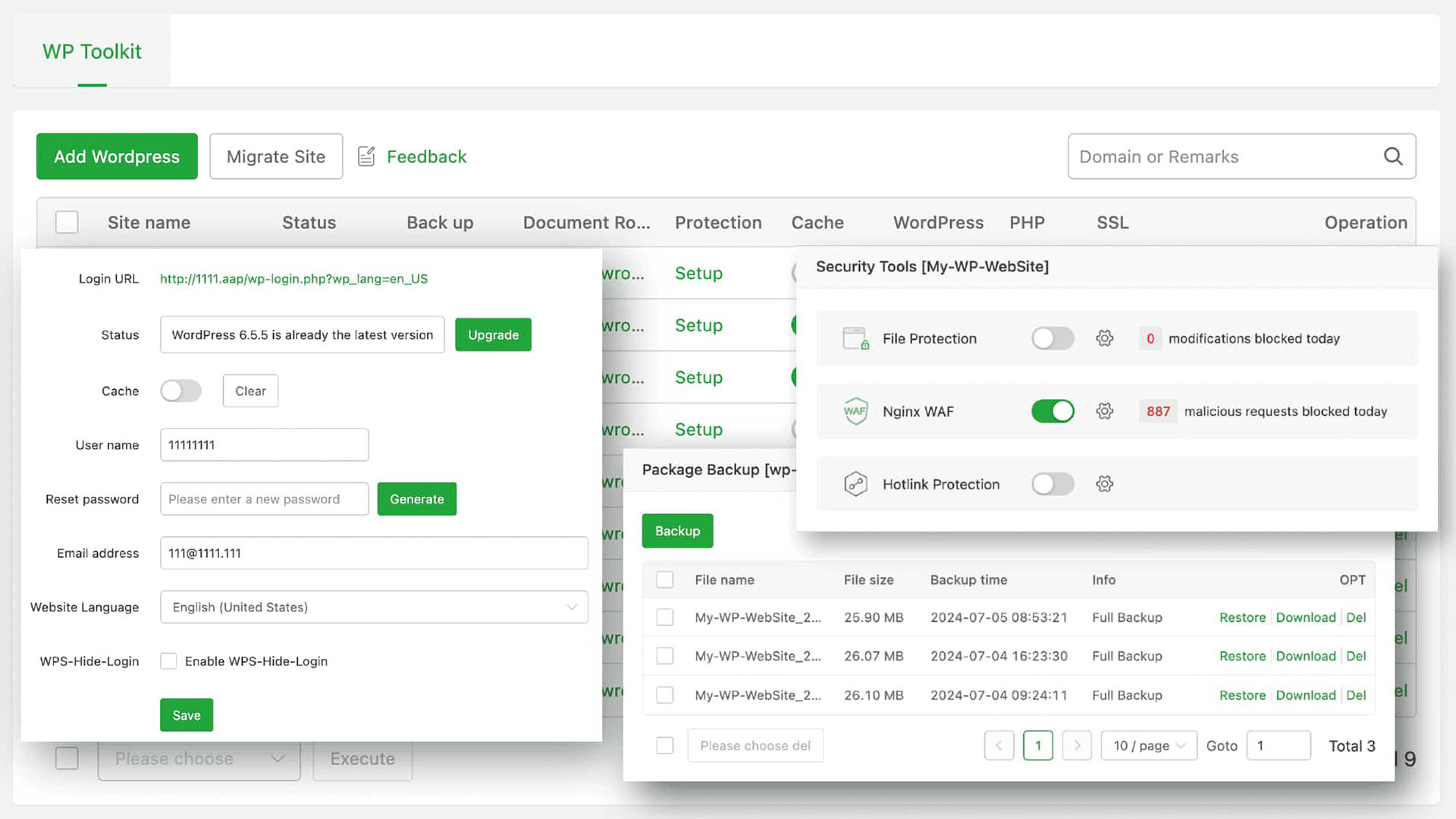Click the Backup button in Package Backup panel
The image size is (1456, 819).
point(677,530)
